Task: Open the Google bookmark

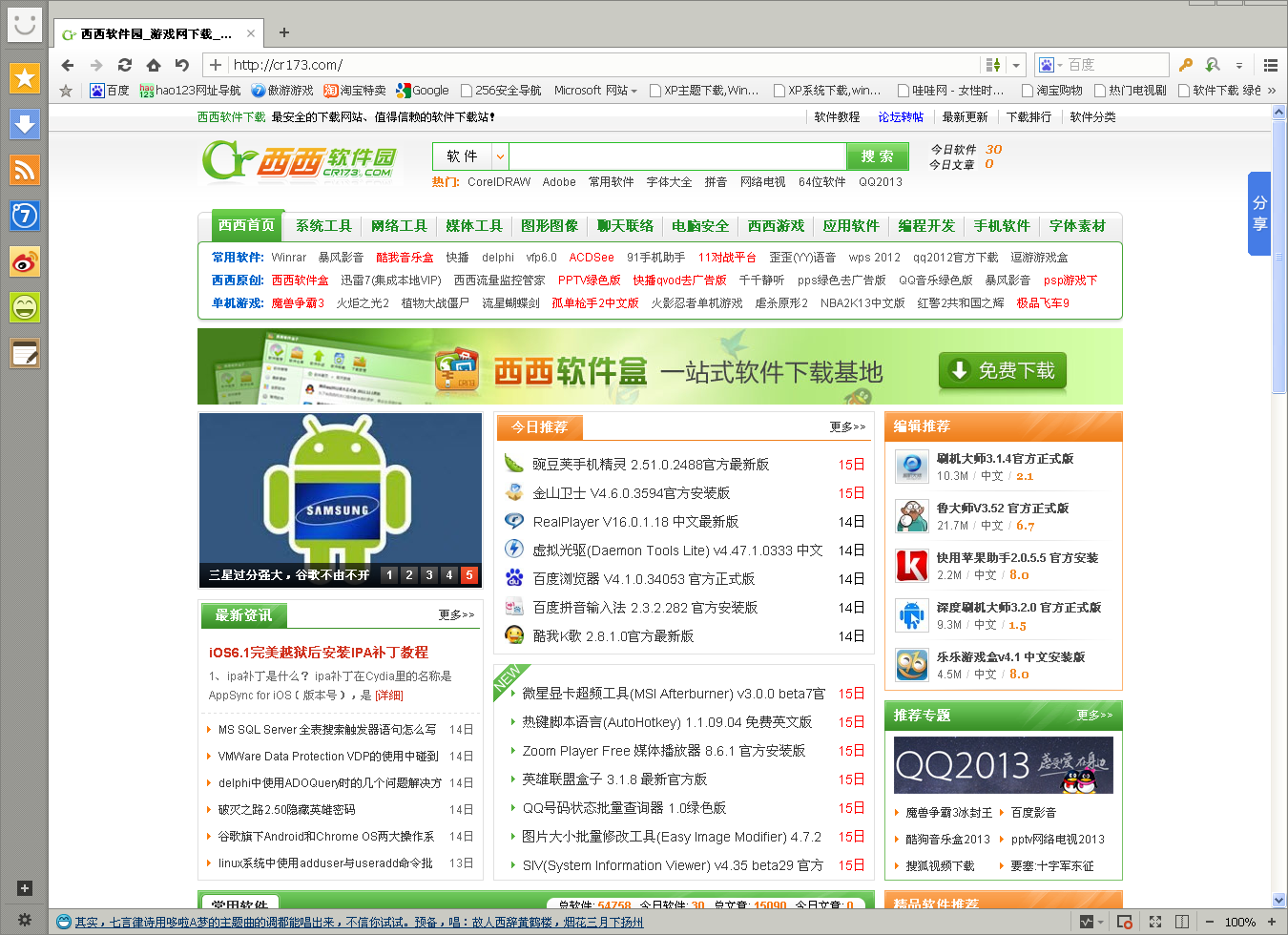Action: [x=423, y=91]
